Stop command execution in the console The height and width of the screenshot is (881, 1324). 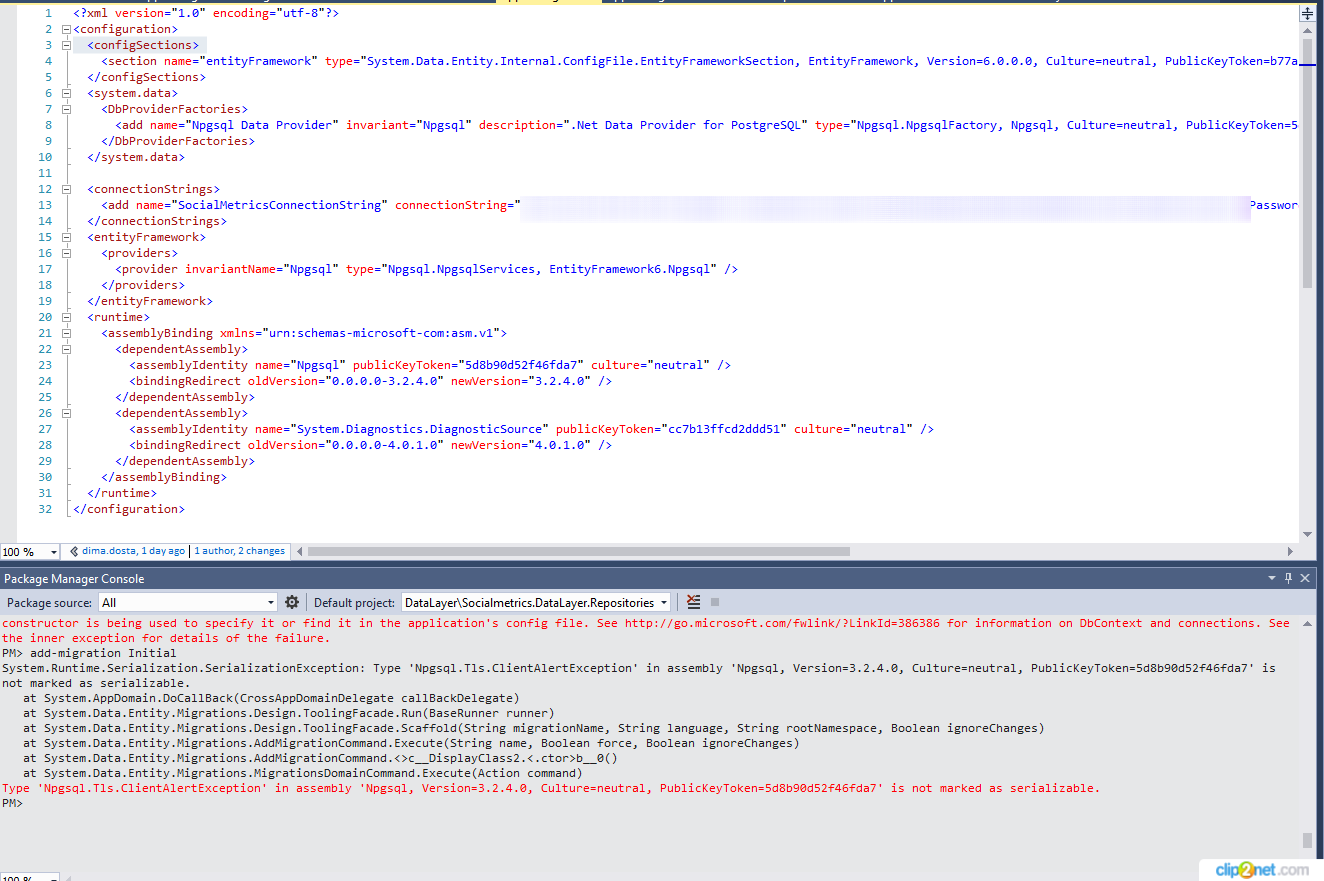click(714, 602)
